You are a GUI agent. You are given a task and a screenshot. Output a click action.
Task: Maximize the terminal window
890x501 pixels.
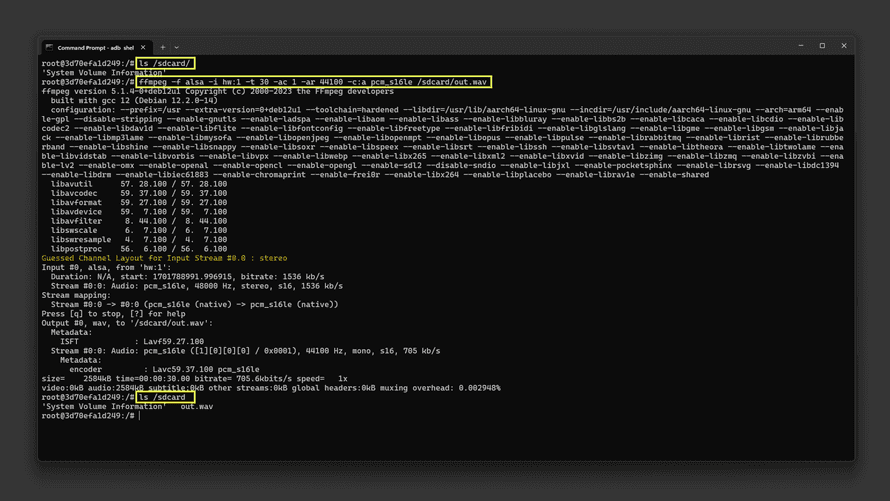[822, 46]
